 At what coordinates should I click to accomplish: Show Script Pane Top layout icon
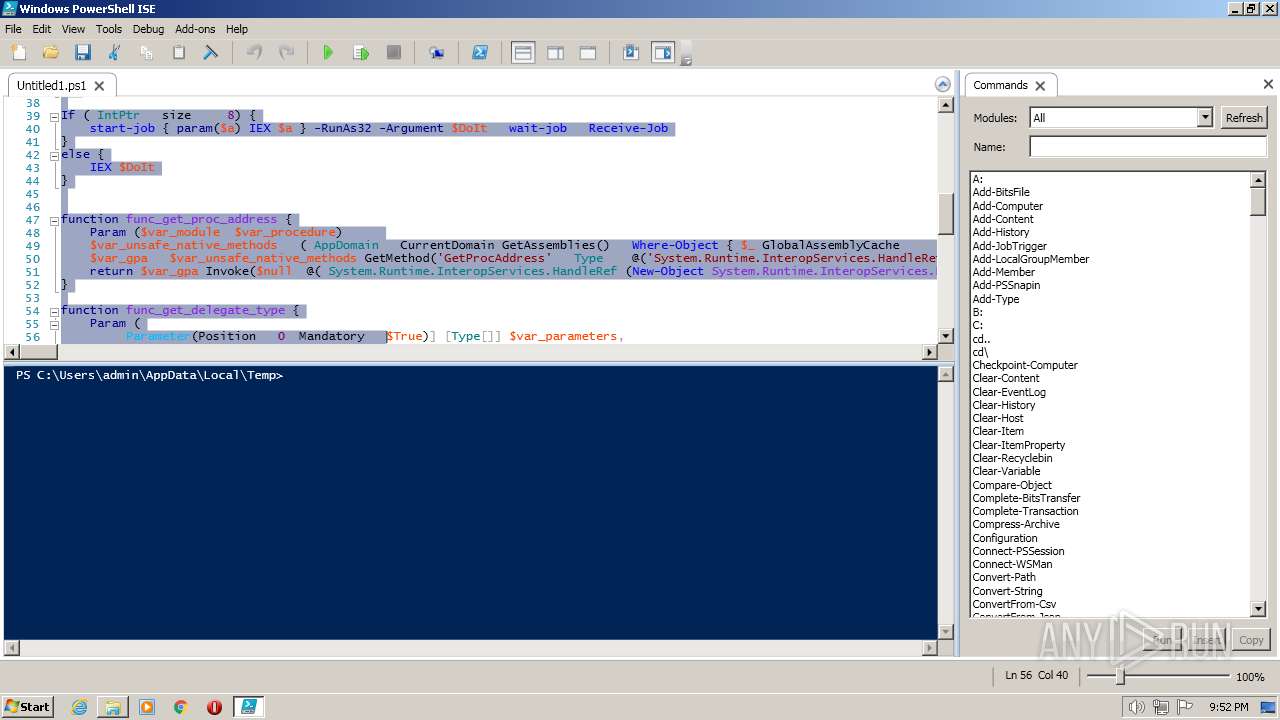tap(523, 52)
